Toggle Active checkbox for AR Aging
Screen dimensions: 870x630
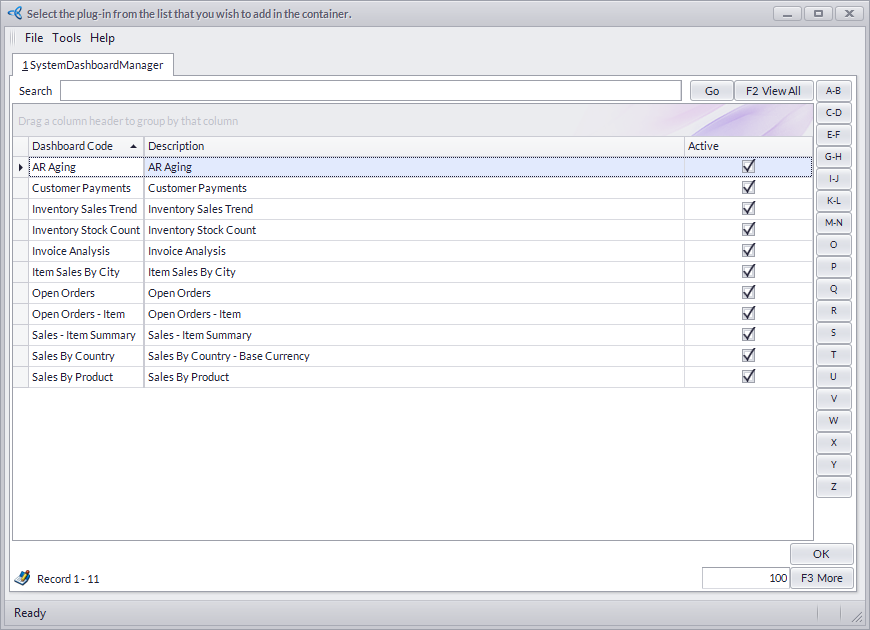click(x=748, y=167)
